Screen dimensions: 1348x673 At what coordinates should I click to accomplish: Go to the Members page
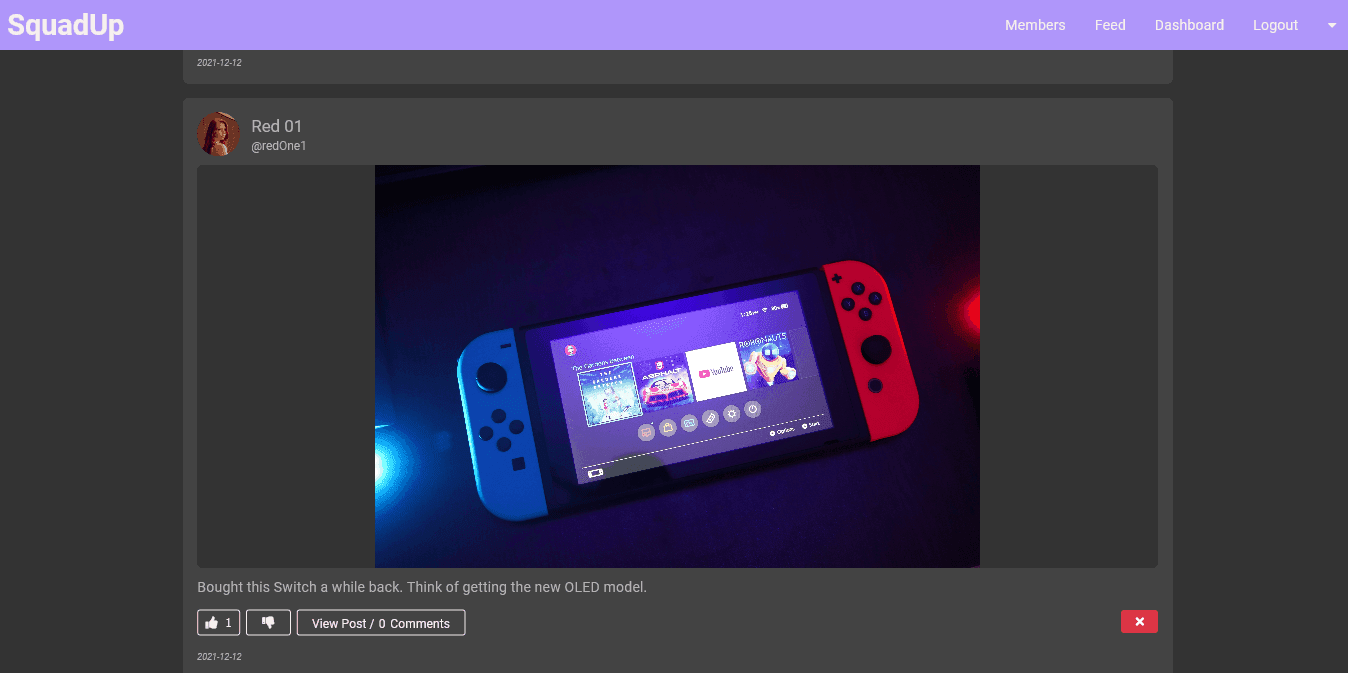[x=1035, y=25]
